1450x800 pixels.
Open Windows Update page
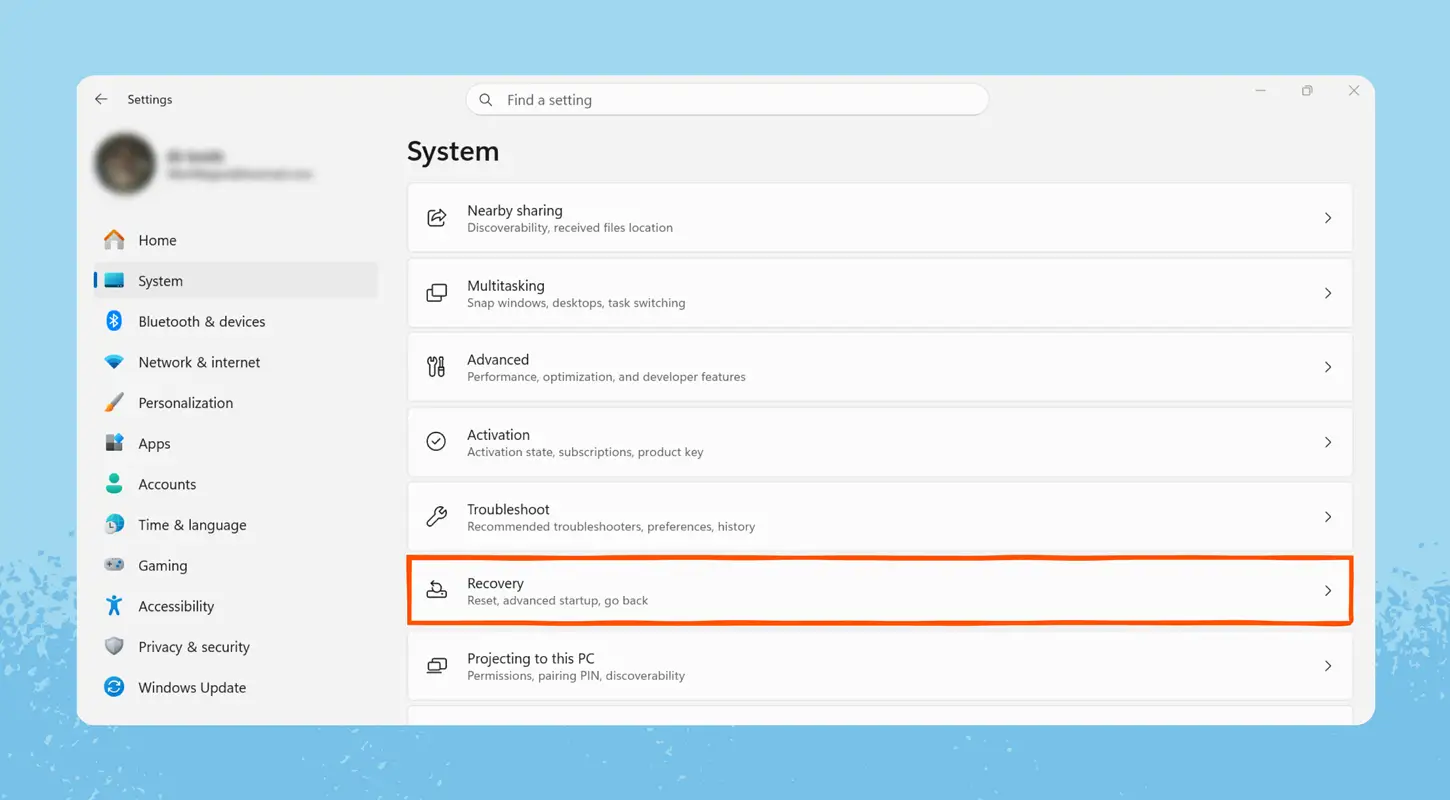[236, 687]
